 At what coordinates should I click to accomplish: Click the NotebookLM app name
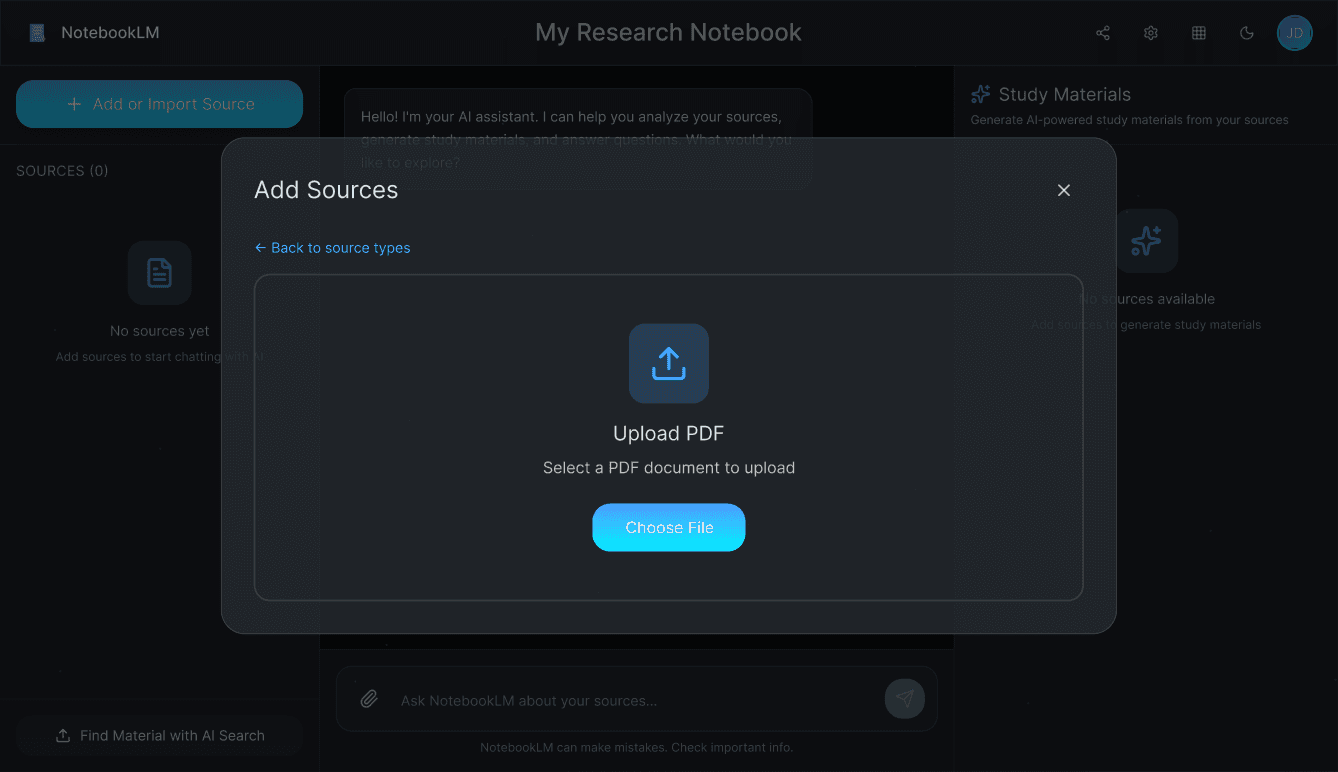tap(110, 33)
